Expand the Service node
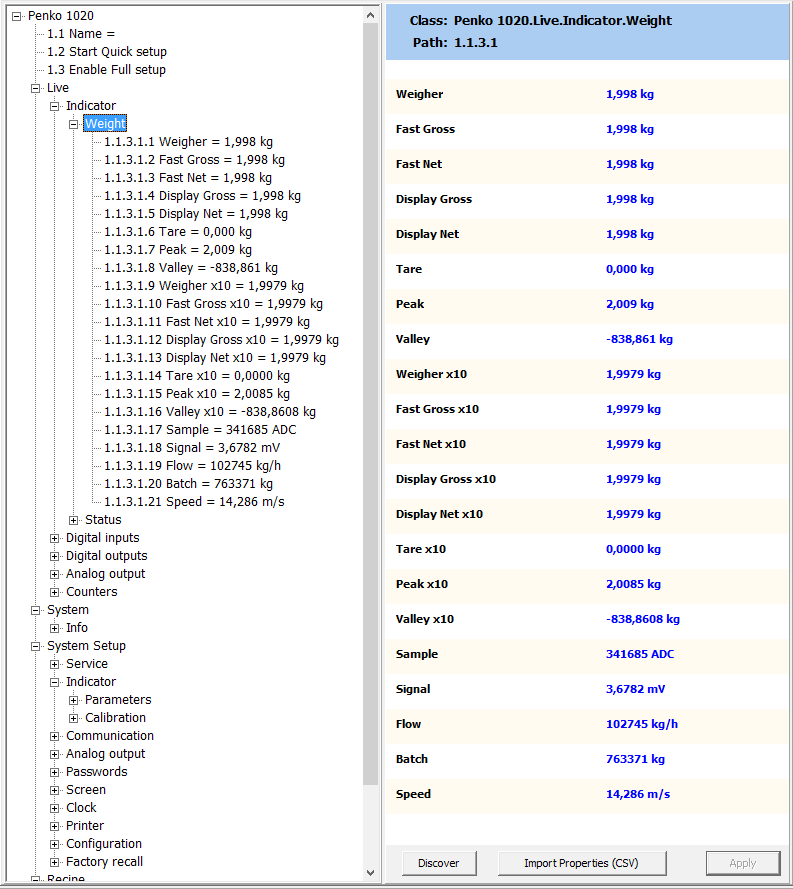This screenshot has width=793, height=889. click(54, 664)
